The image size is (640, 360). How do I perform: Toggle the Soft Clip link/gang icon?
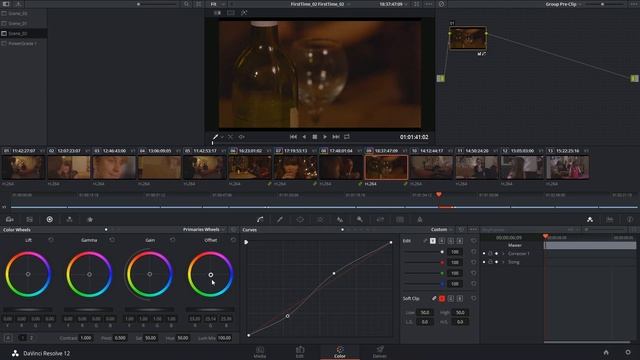coord(434,299)
